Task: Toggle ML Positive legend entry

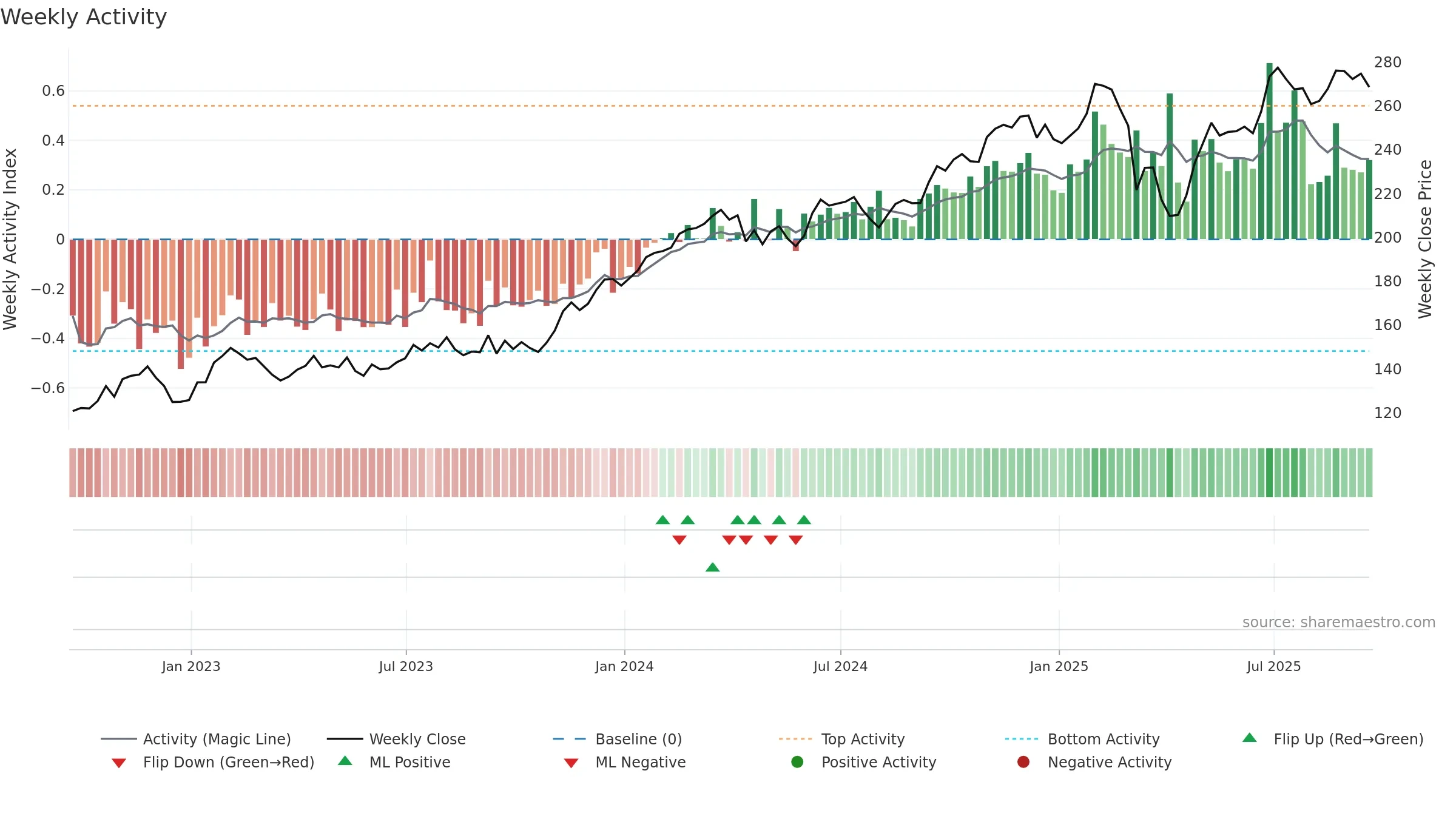Action: [394, 762]
